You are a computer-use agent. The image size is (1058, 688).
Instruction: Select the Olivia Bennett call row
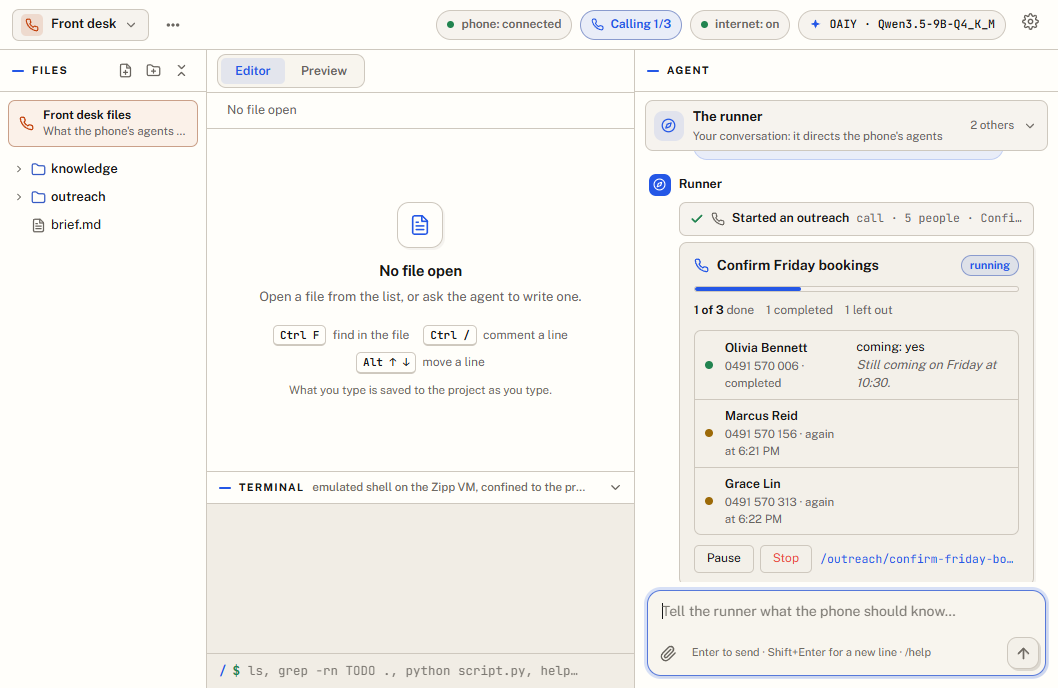(856, 365)
